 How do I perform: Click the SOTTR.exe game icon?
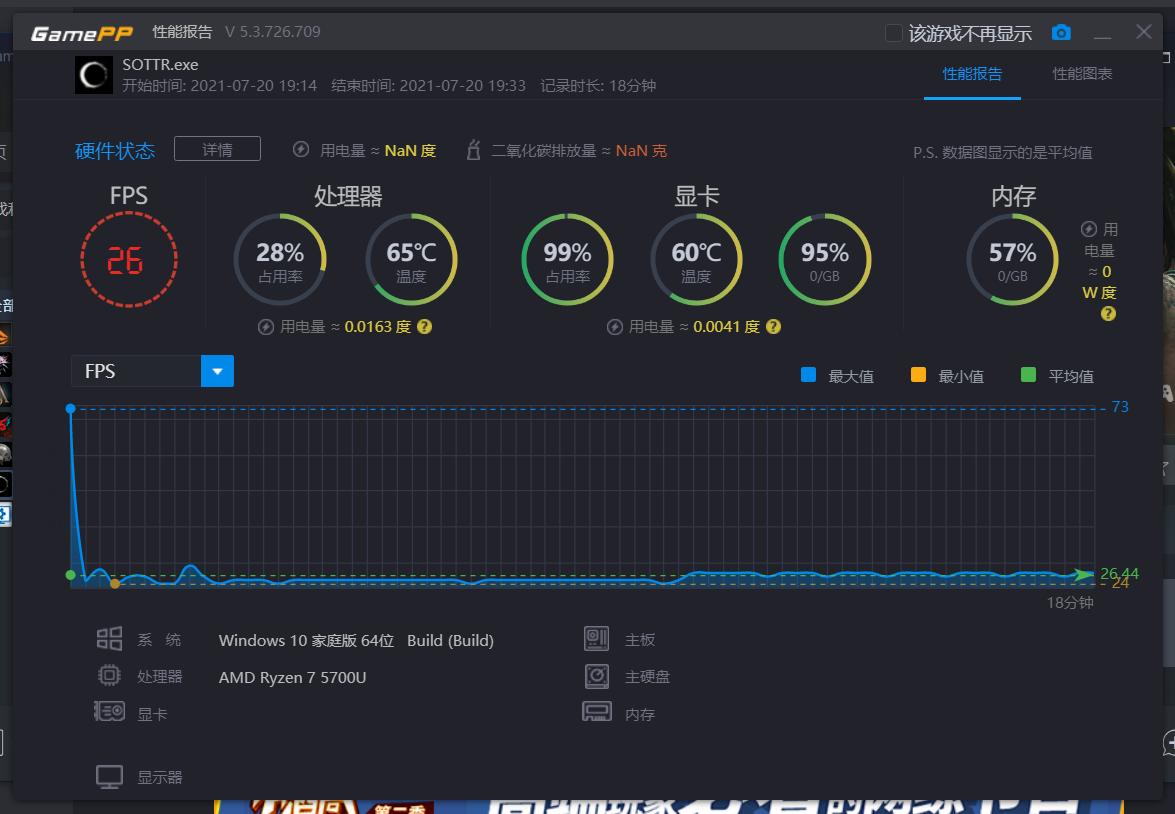[94, 75]
